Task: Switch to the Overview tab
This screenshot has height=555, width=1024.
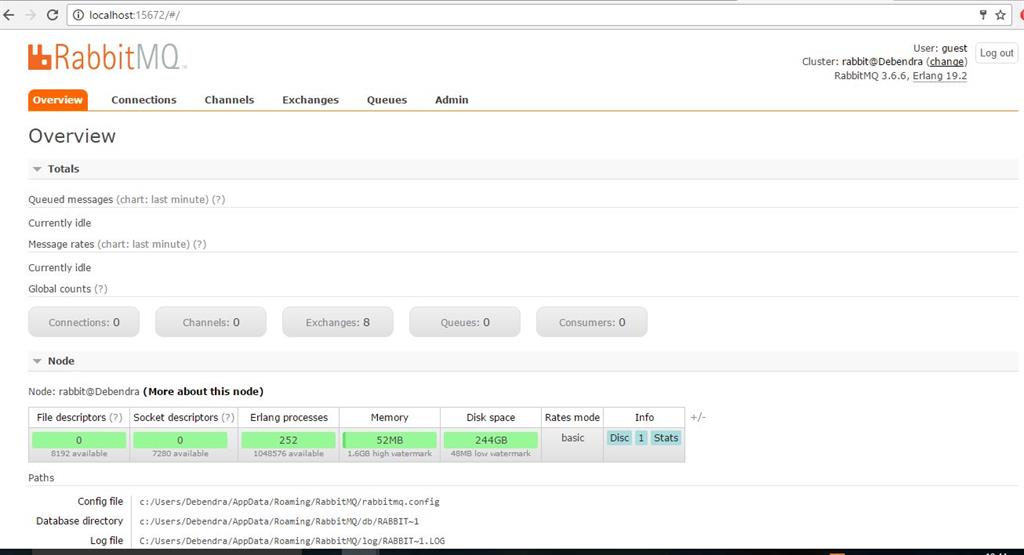Action: tap(57, 100)
